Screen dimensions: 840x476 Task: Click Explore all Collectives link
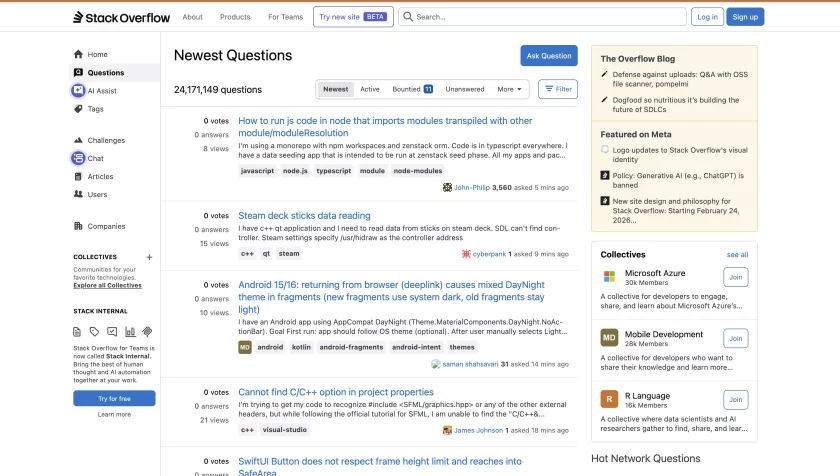pos(108,285)
